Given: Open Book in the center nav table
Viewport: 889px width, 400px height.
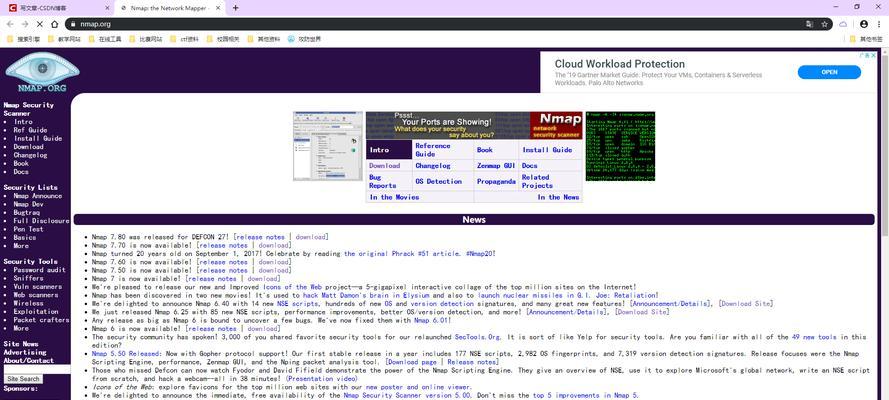Looking at the screenshot, I should [485, 150].
